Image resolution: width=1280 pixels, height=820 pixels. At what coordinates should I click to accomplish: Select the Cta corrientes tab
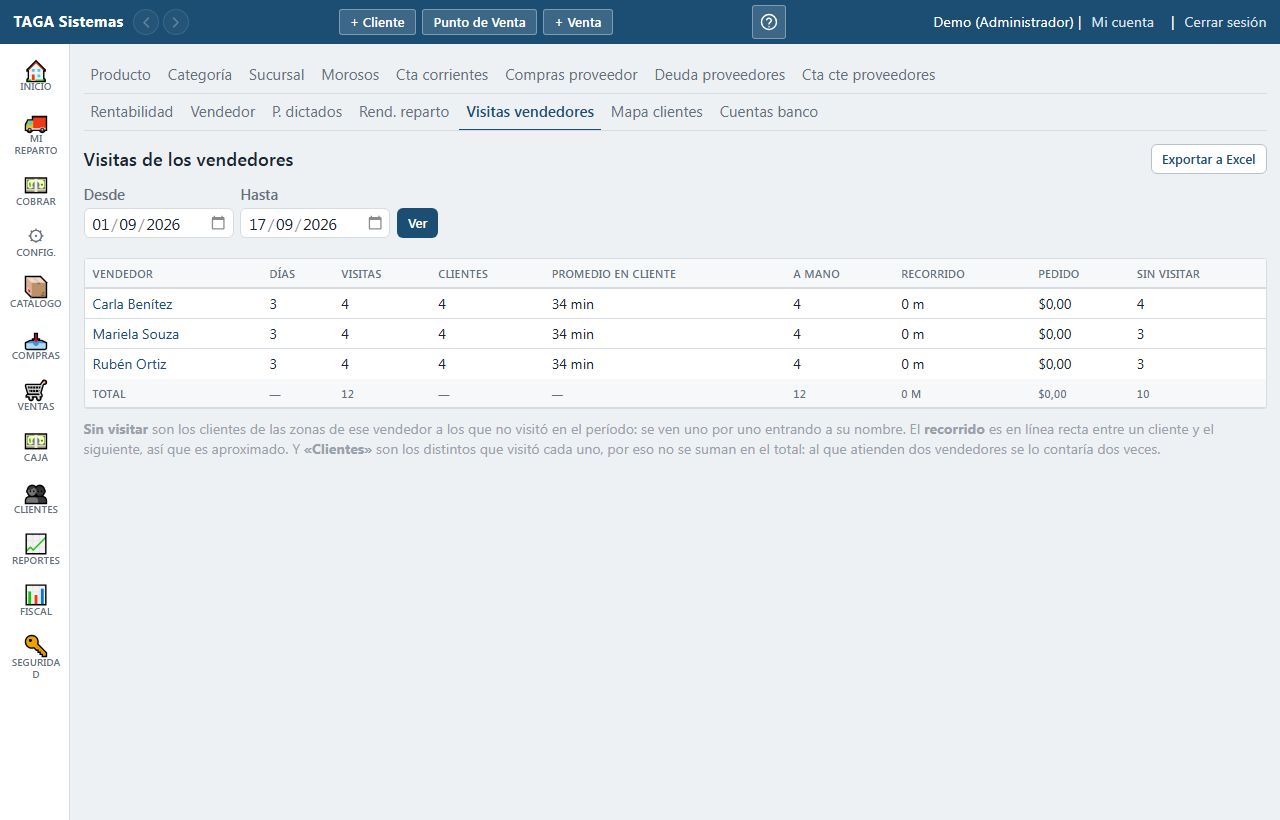[442, 75]
